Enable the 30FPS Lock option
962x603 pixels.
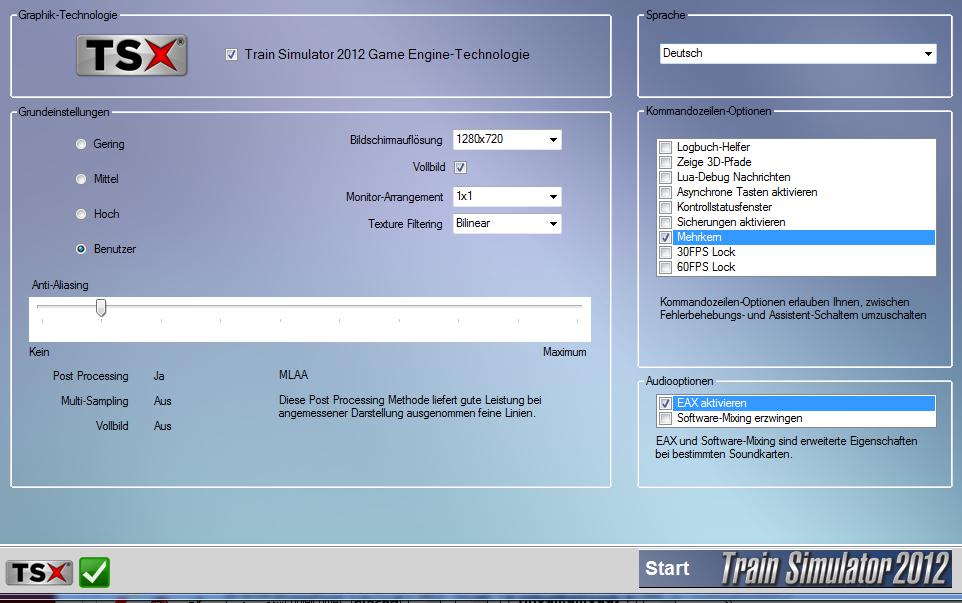pyautogui.click(x=665, y=252)
